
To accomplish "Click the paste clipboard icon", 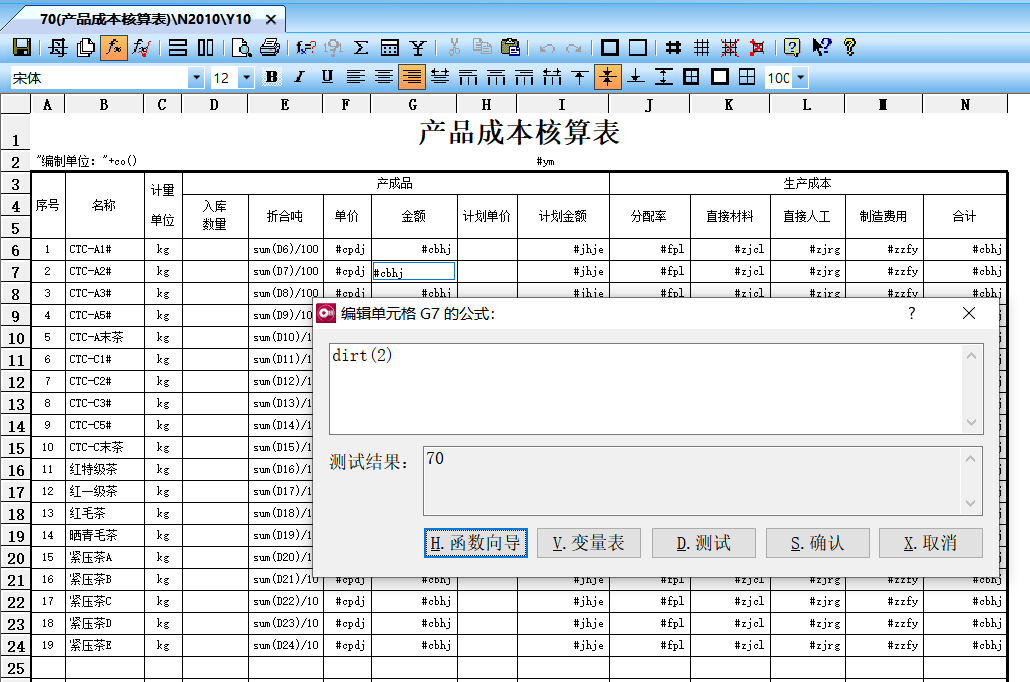I will (x=510, y=47).
